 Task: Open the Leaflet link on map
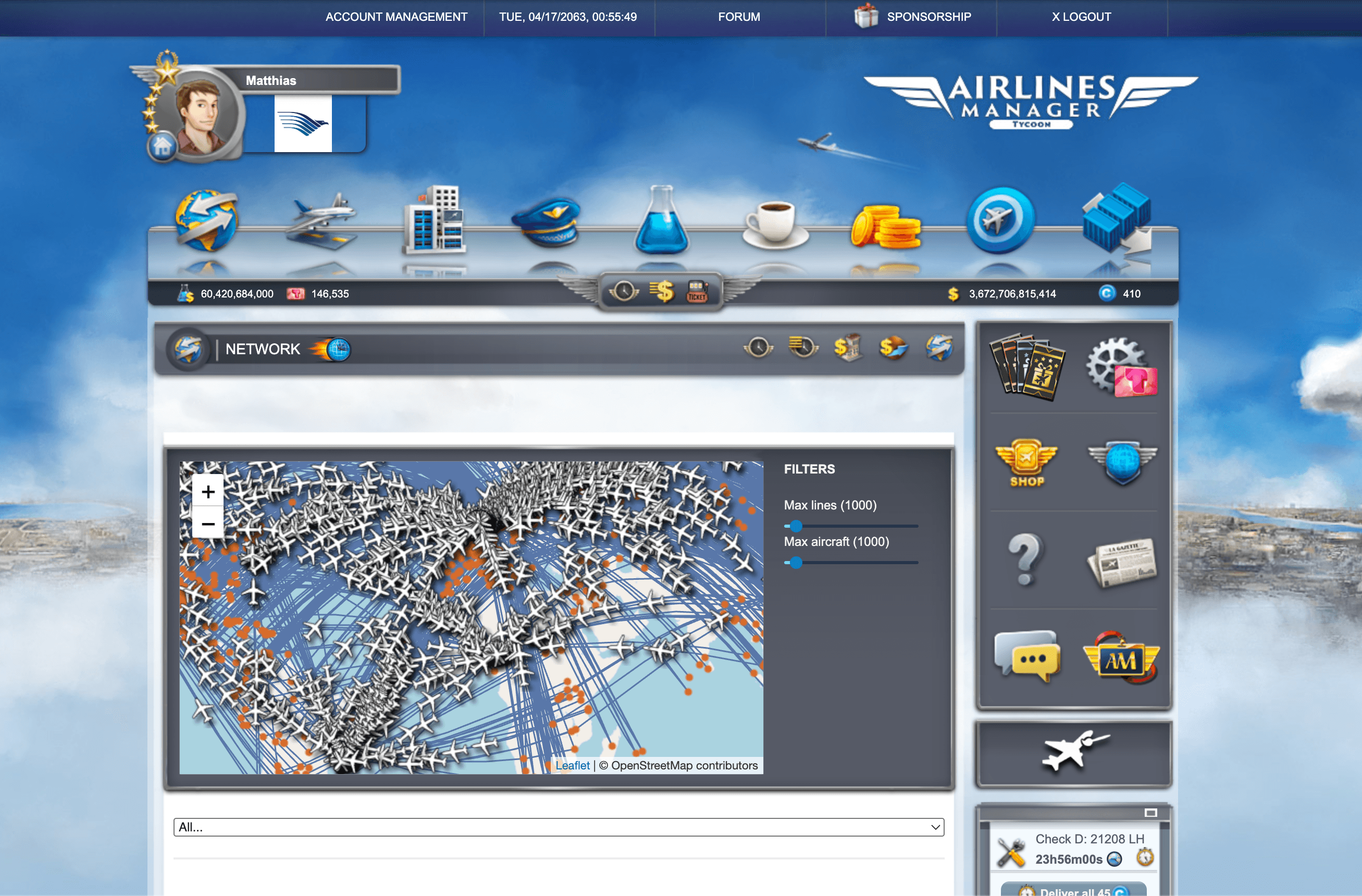tap(572, 765)
